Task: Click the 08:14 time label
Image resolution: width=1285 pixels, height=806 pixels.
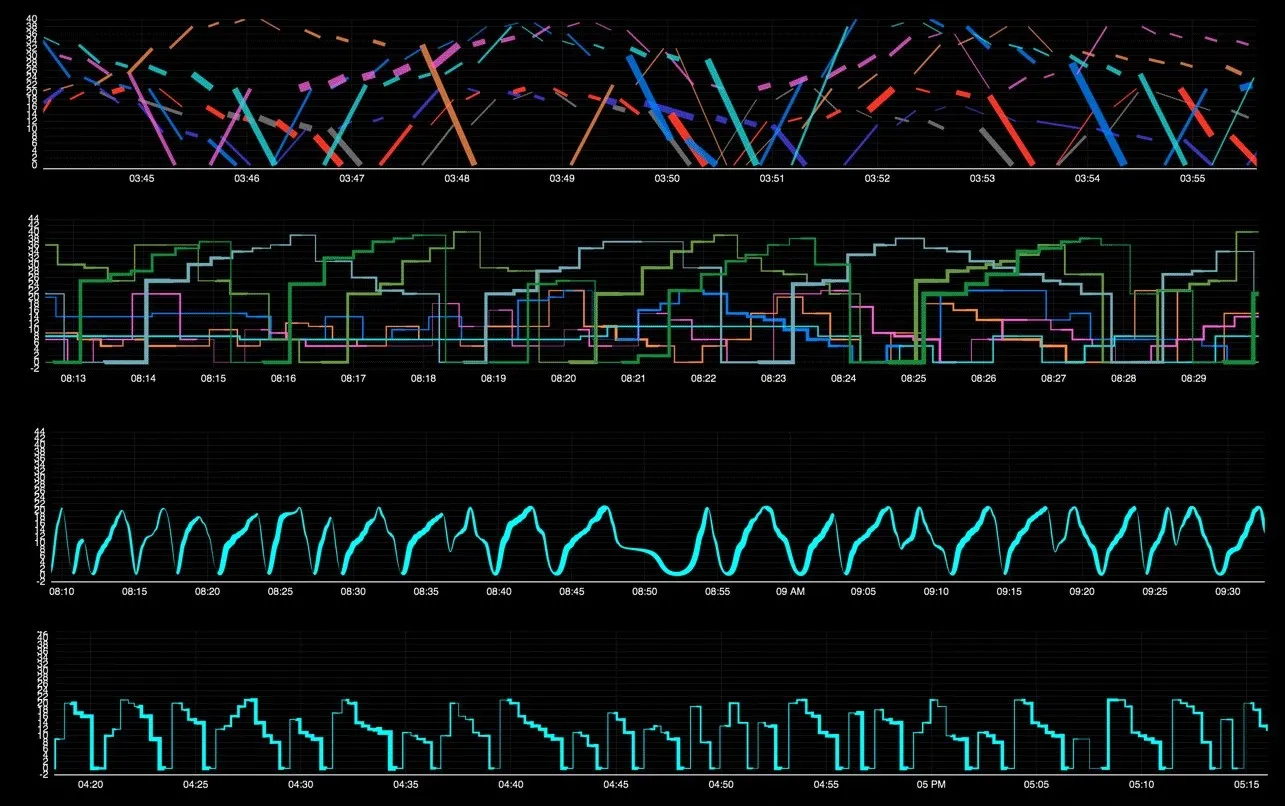Action: click(x=144, y=379)
